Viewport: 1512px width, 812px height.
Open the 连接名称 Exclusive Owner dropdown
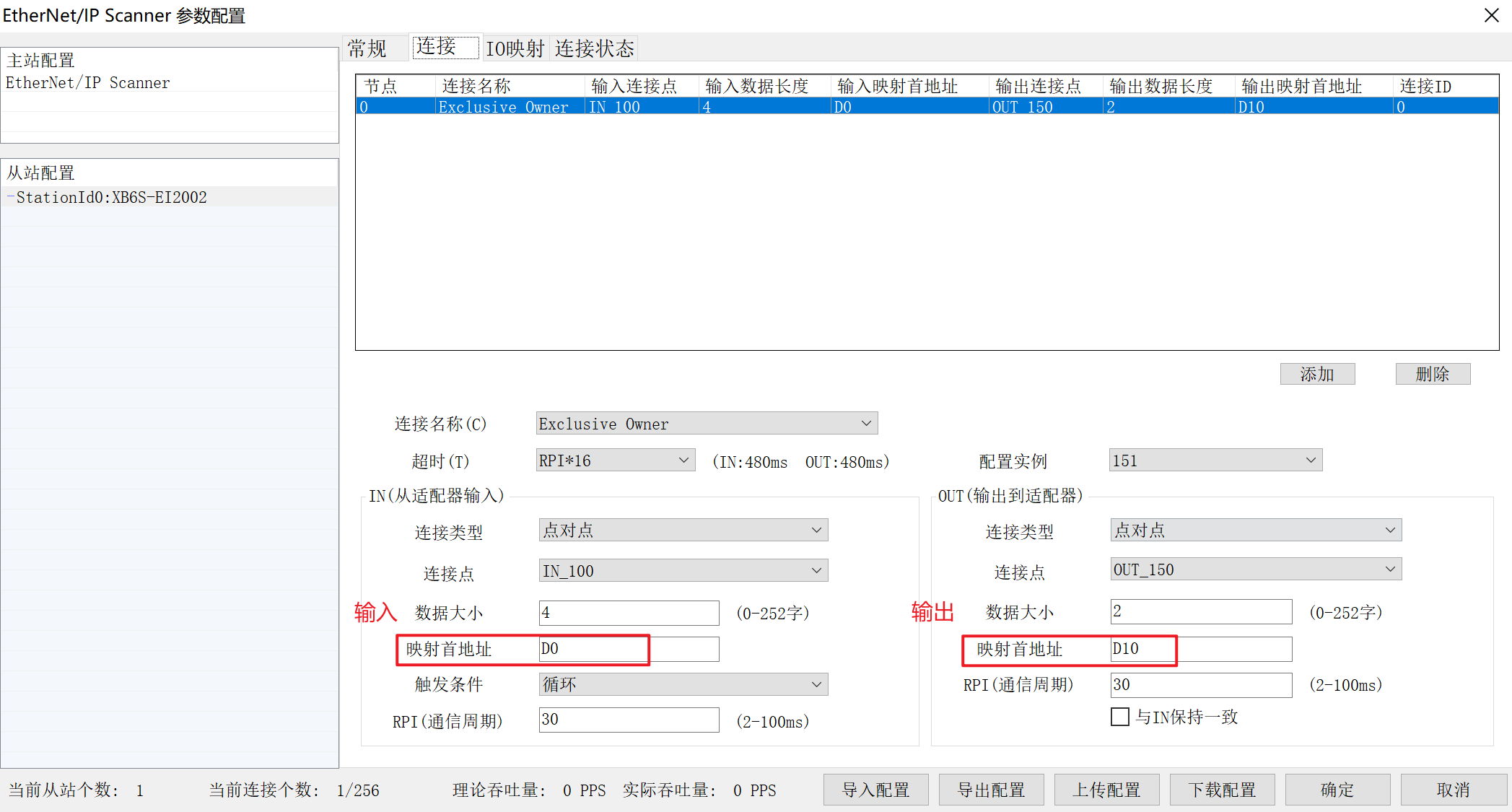tap(707, 424)
